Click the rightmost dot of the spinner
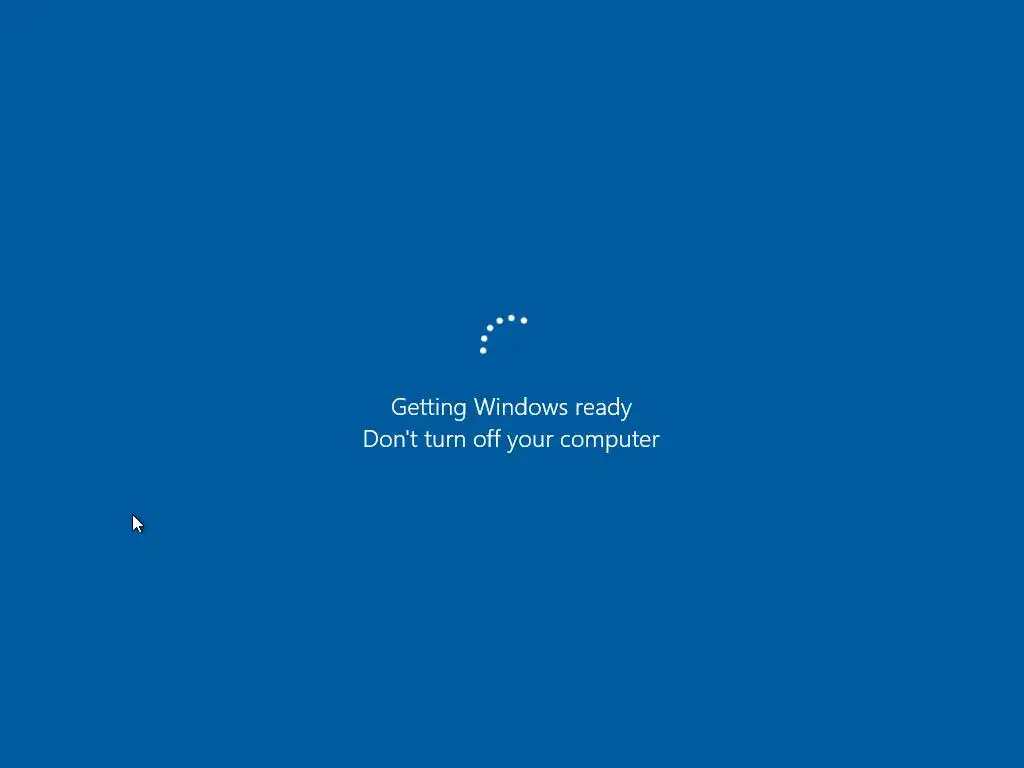This screenshot has height=768, width=1024. click(x=524, y=320)
